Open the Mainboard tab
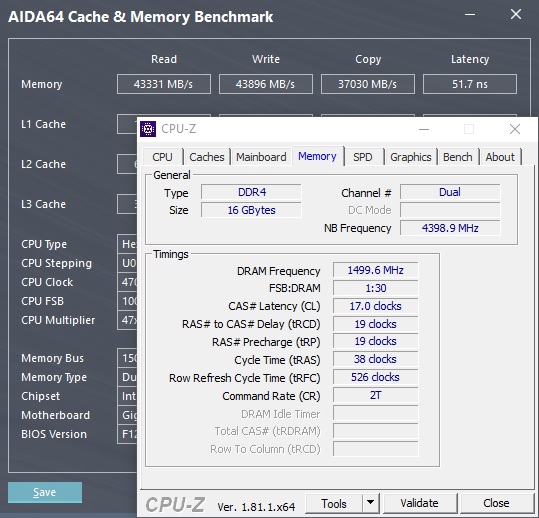 pos(261,157)
